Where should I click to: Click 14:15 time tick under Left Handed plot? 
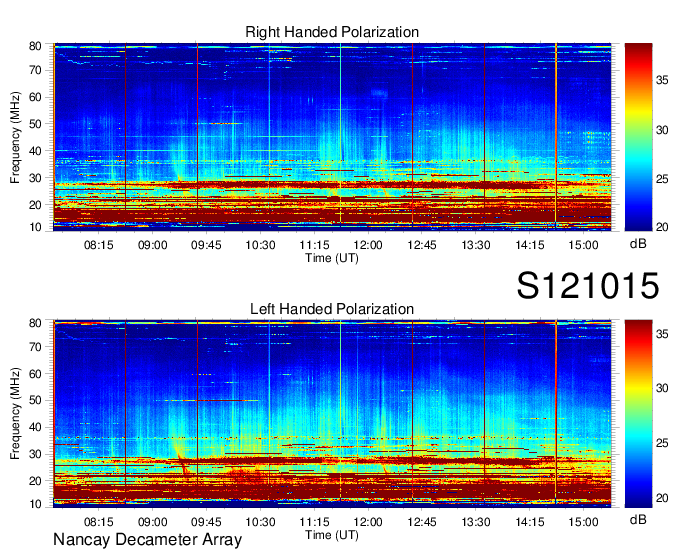pyautogui.click(x=530, y=522)
